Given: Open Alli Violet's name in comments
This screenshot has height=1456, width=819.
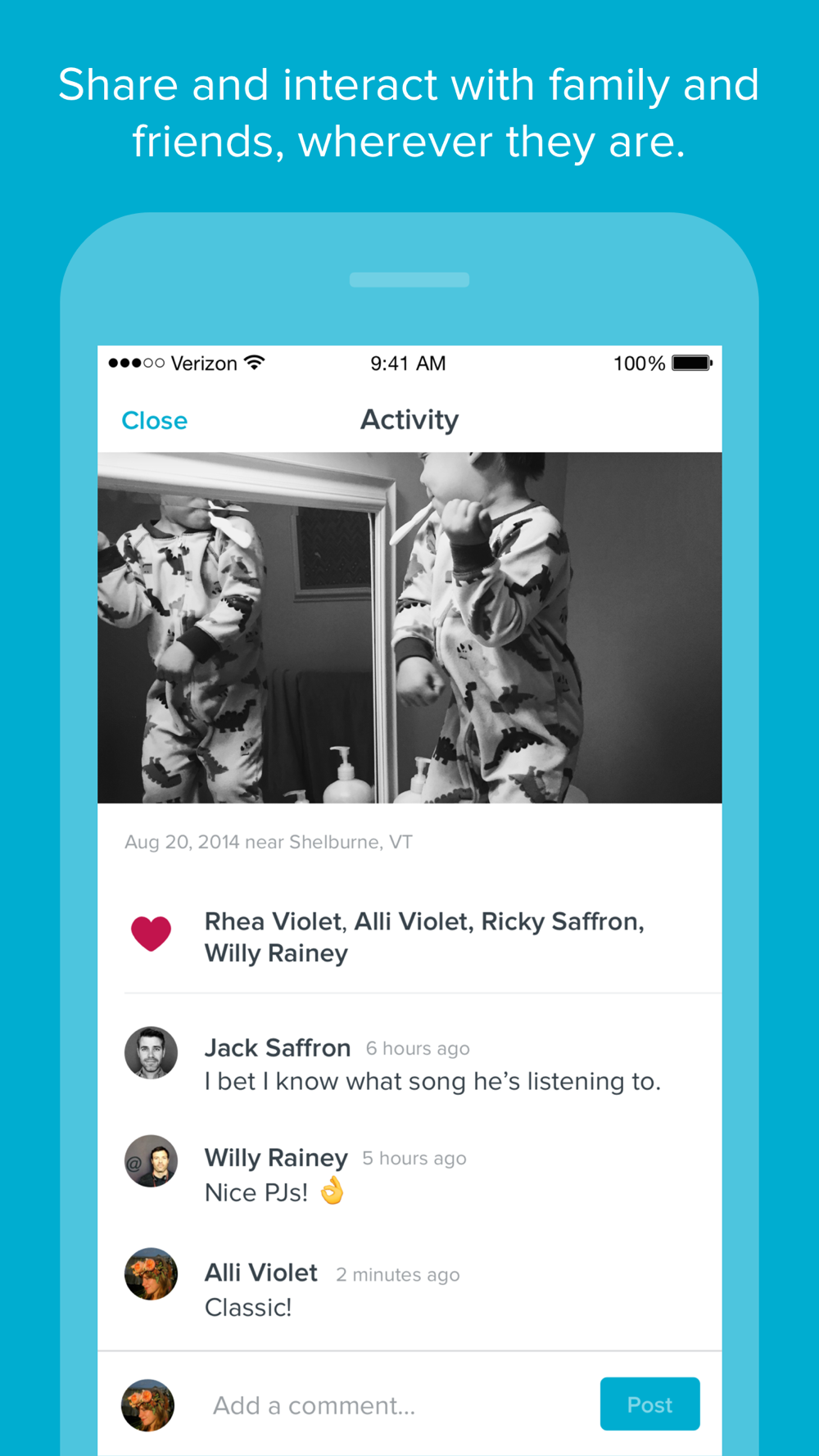Looking at the screenshot, I should coord(261,1273).
